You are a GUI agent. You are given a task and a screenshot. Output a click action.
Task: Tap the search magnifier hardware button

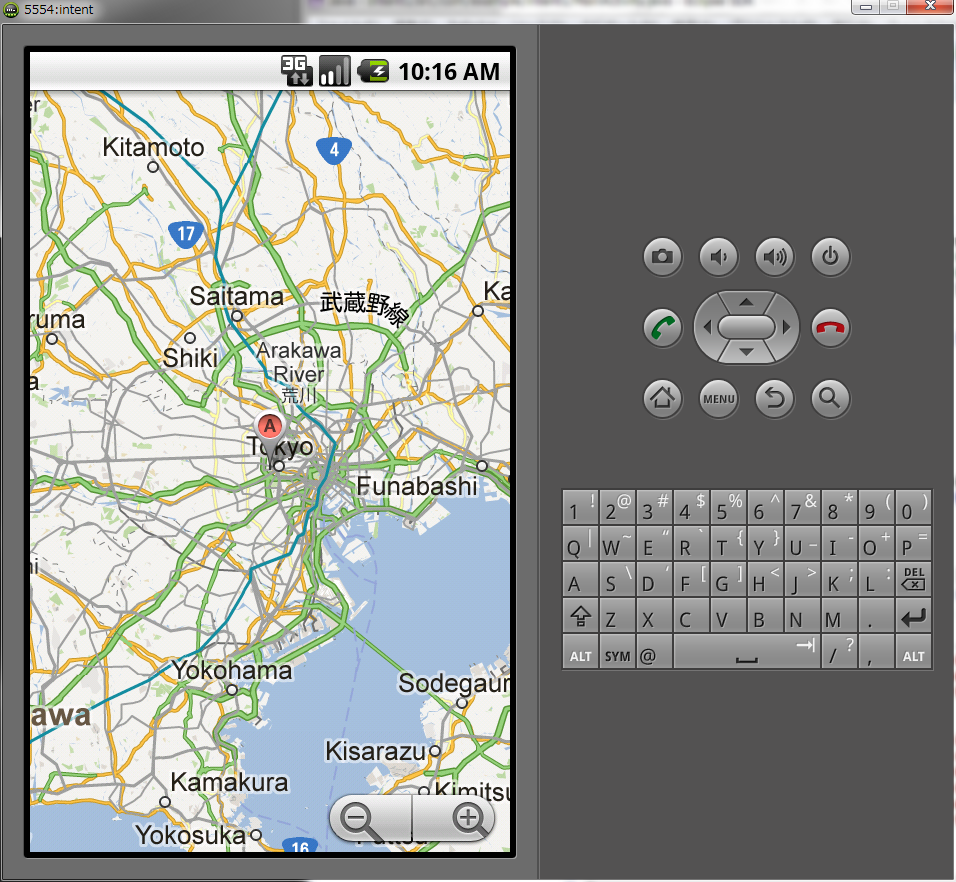coord(830,398)
